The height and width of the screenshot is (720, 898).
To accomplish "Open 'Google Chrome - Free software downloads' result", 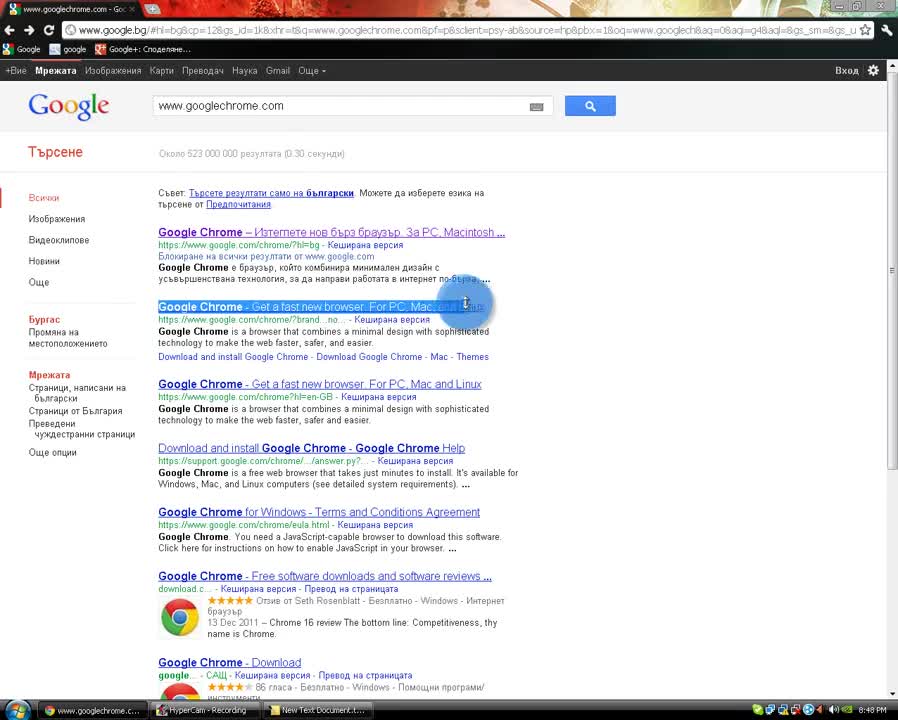I will click(325, 576).
